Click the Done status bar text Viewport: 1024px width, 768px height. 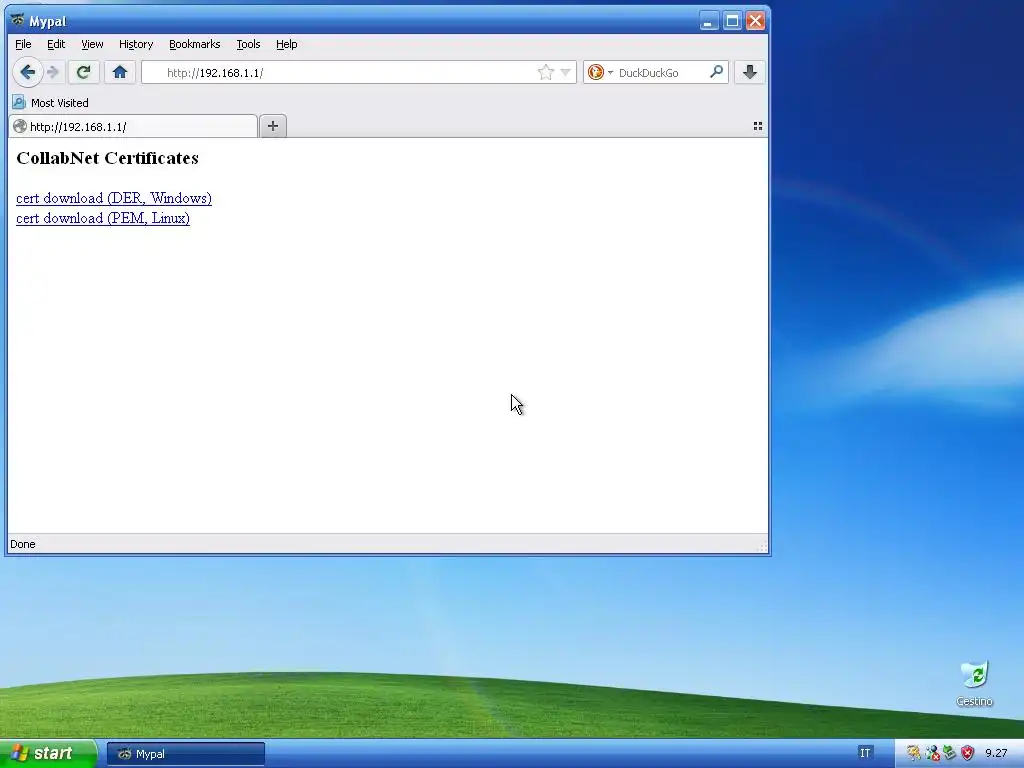pos(23,544)
